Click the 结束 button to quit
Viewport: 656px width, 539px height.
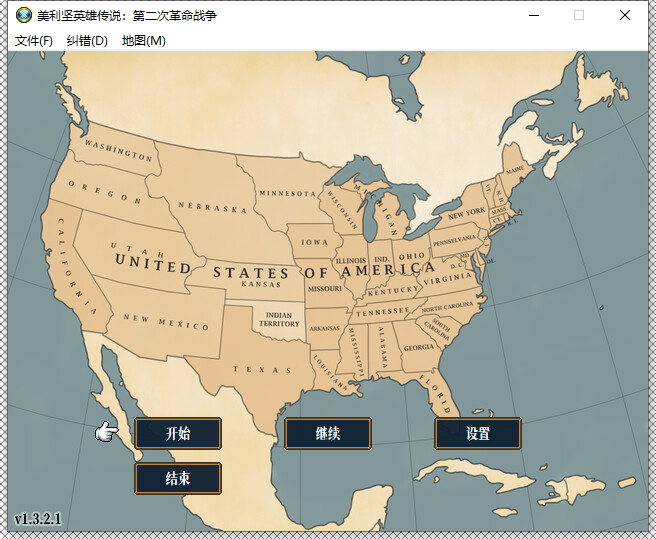click(178, 478)
